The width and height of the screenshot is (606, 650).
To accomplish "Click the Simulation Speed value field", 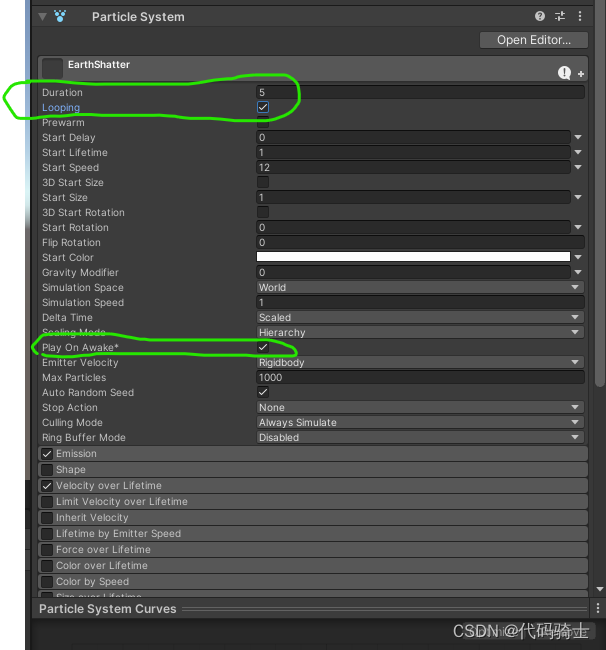I will point(420,302).
